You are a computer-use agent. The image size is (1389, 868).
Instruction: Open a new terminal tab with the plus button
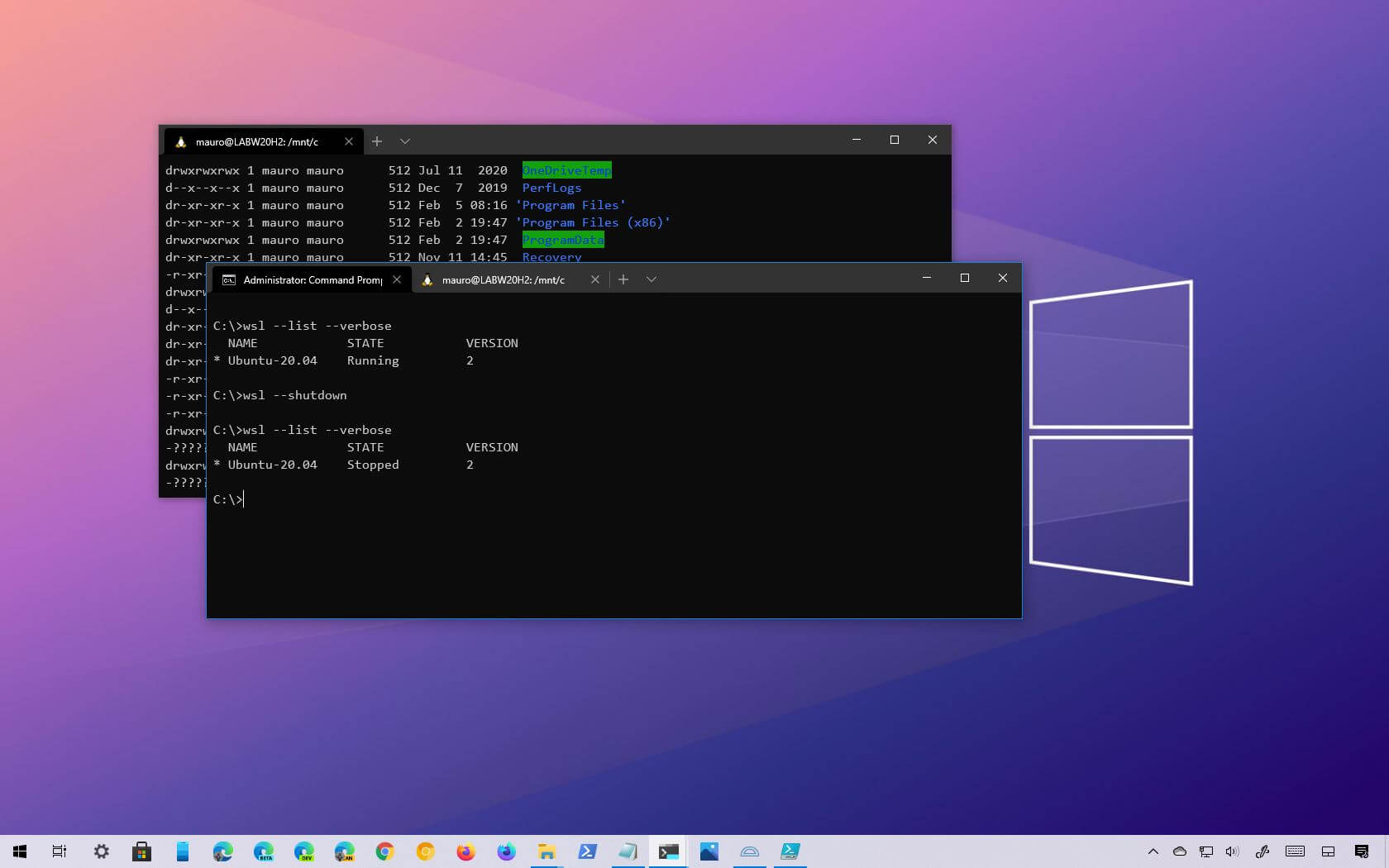click(623, 279)
